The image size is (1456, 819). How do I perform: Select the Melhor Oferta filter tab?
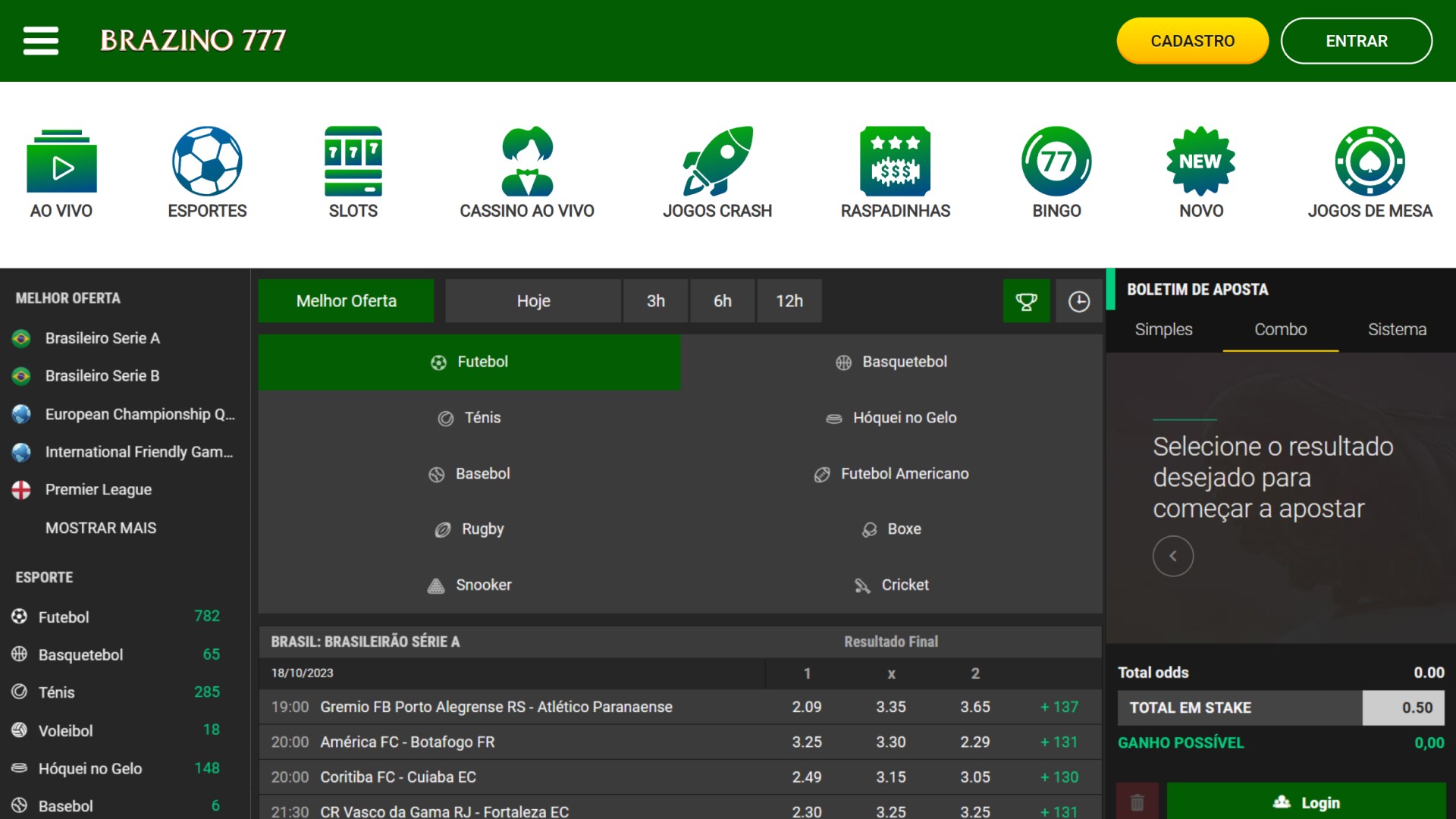346,301
